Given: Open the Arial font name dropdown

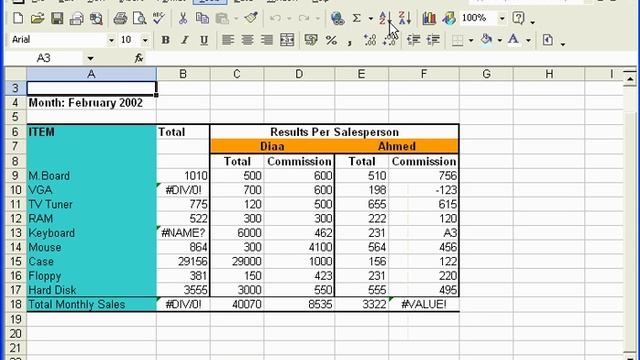Looking at the screenshot, I should pyautogui.click(x=111, y=40).
